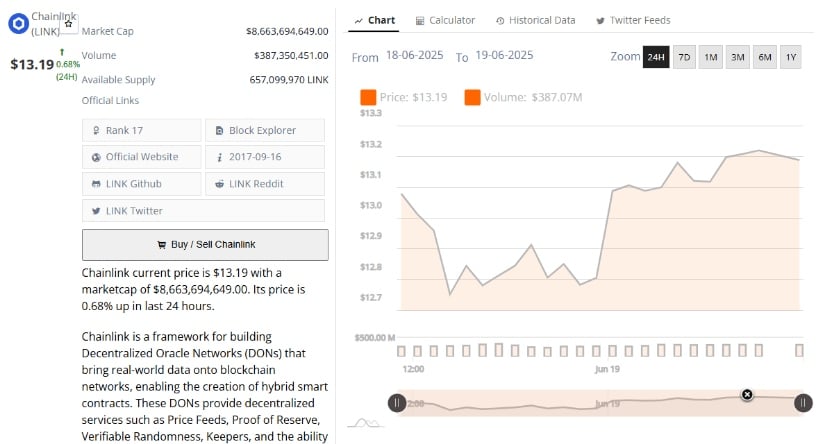
Task: Switch to the Twitter Feeds tab
Action: pyautogui.click(x=633, y=21)
